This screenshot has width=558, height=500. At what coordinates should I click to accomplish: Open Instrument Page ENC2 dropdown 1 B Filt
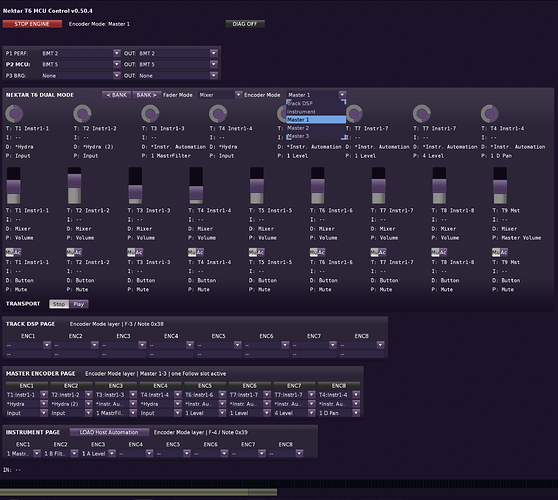pyautogui.click(x=60, y=453)
